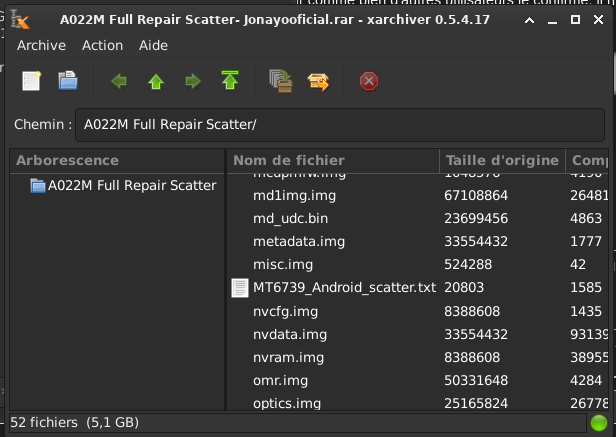The width and height of the screenshot is (616, 437).
Task: Maximize the xarchiver window
Action: click(x=576, y=19)
